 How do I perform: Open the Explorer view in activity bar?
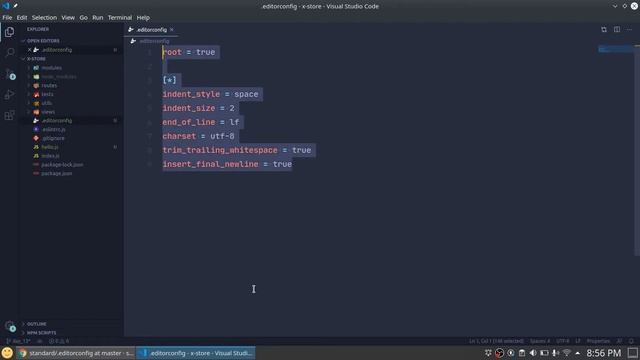9,32
